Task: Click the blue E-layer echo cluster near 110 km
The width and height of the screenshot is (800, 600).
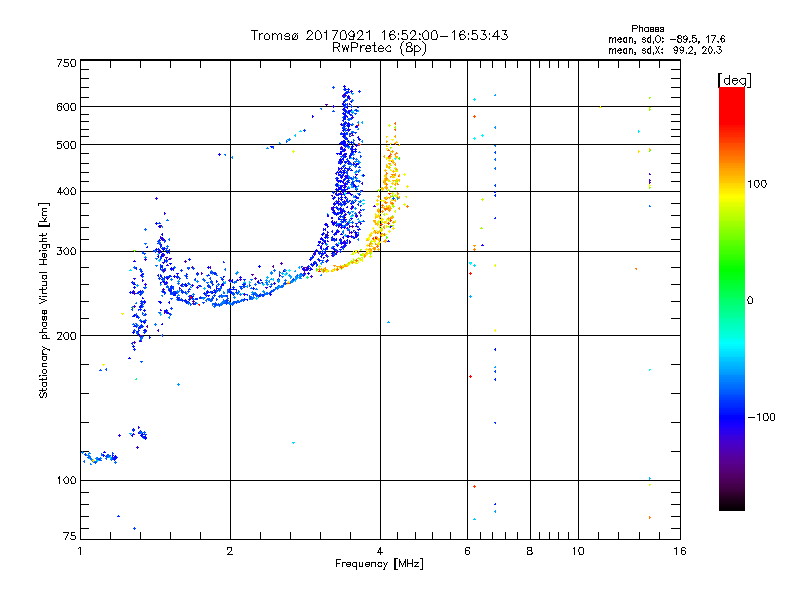Action: coord(100,457)
